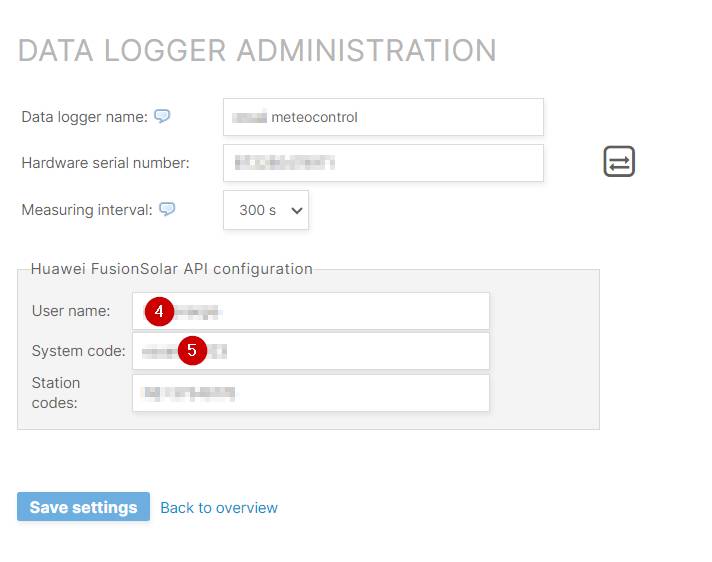Click the Data logger name label

coord(84,117)
